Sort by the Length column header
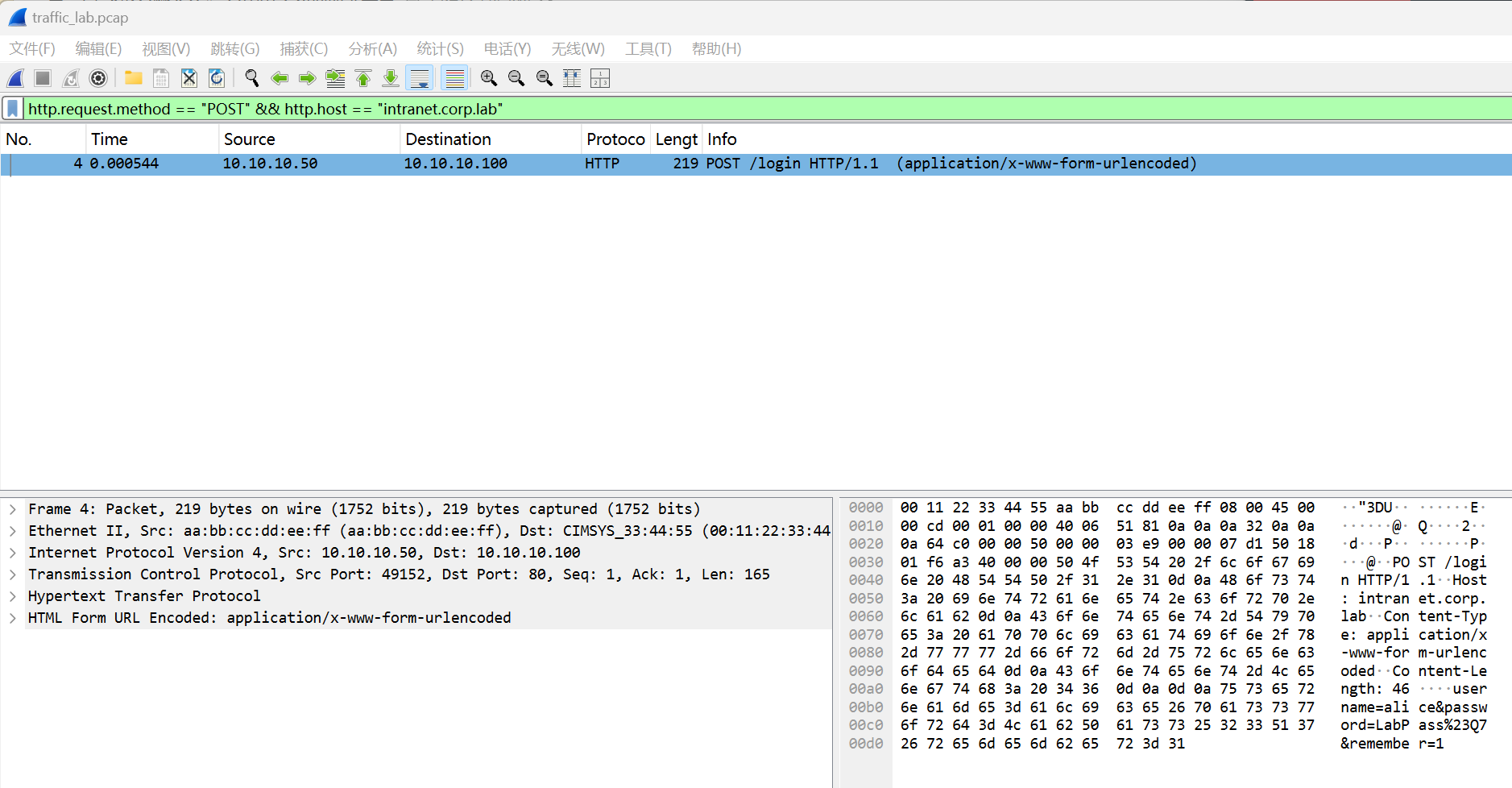The height and width of the screenshot is (788, 1512). coord(676,139)
